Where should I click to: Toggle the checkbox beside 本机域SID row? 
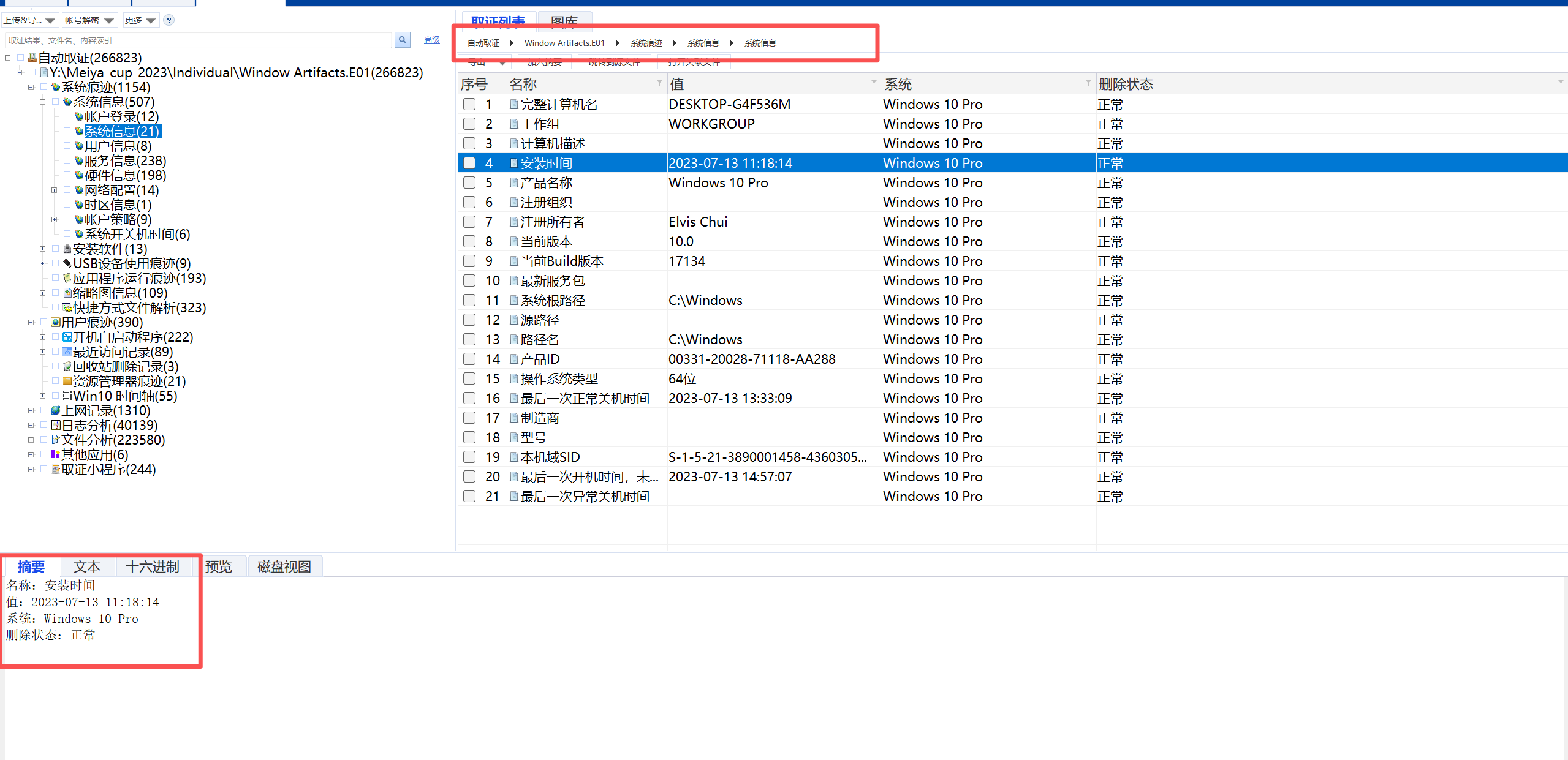pyautogui.click(x=469, y=457)
